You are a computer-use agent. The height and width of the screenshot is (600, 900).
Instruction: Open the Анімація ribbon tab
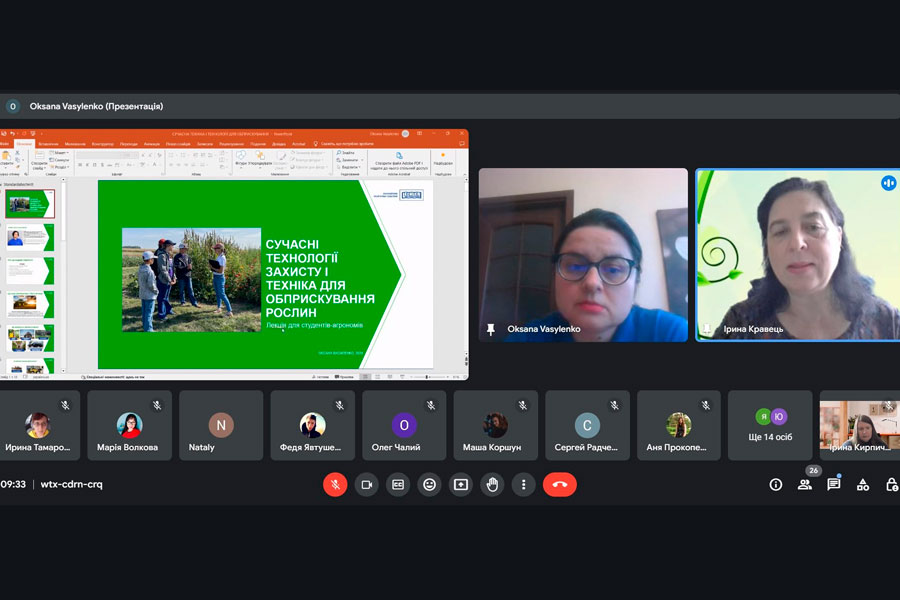point(152,144)
